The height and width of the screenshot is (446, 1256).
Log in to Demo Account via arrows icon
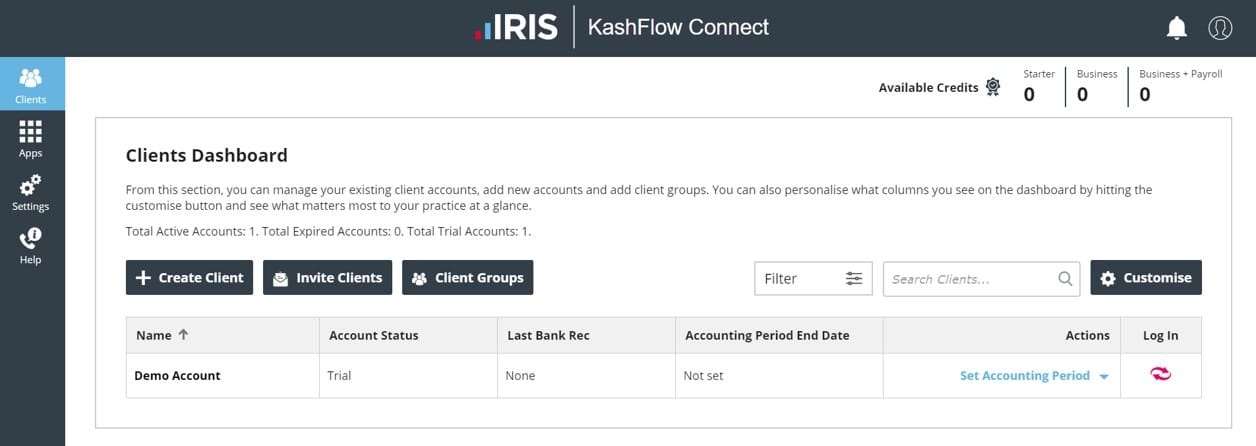[1160, 375]
